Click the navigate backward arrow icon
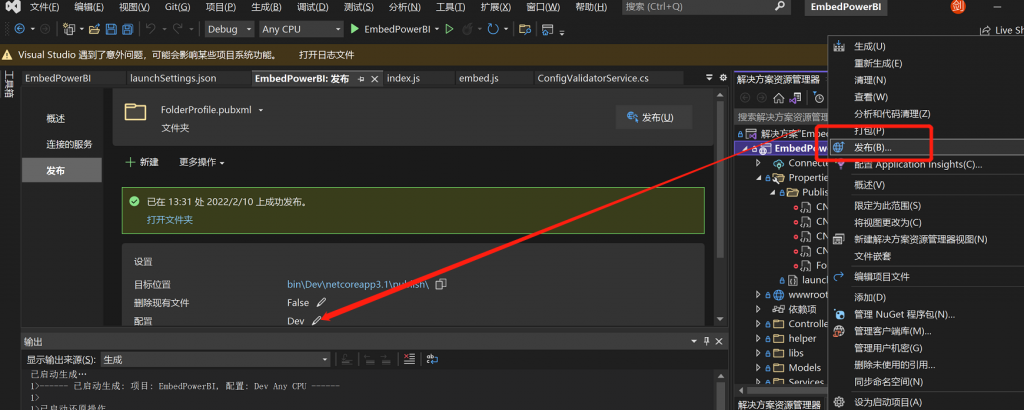This screenshot has height=410, width=1024. [x=20, y=29]
